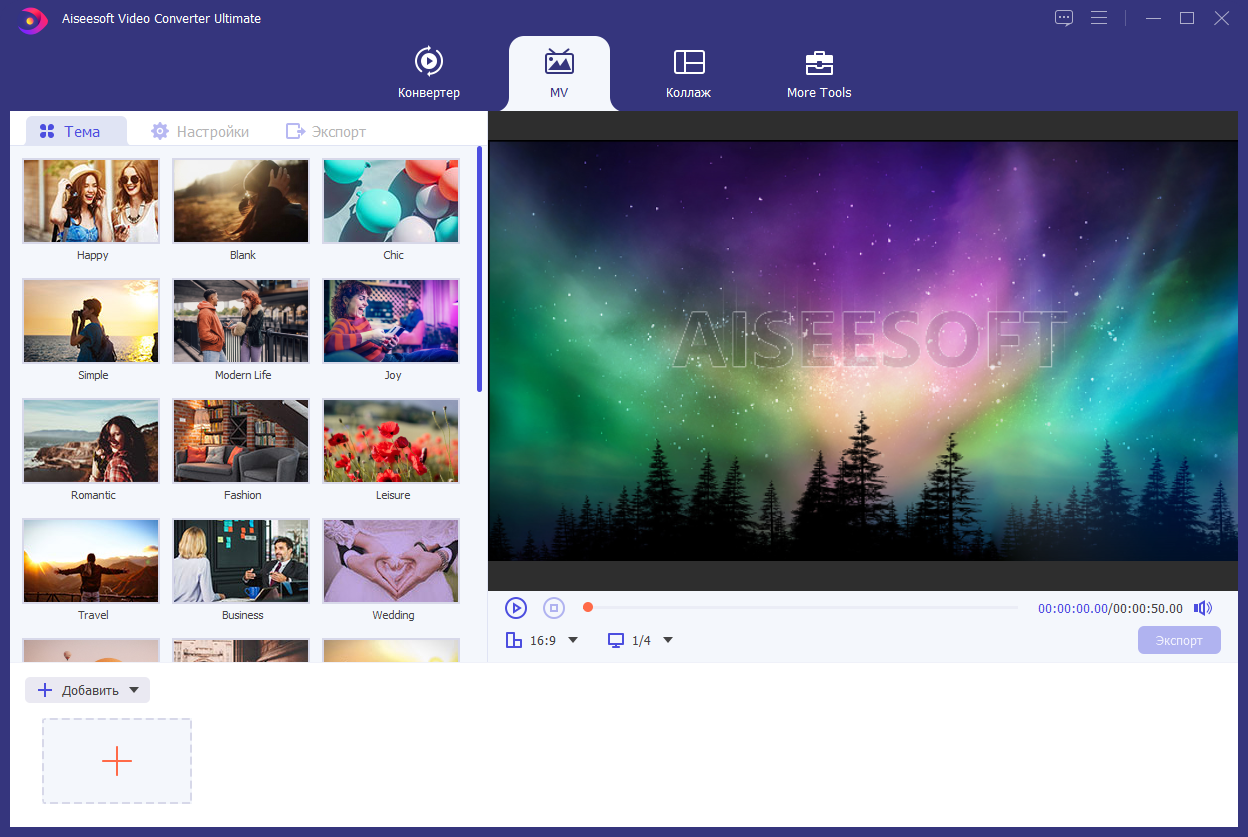Image resolution: width=1248 pixels, height=837 pixels.
Task: Open the Конвертер tab icon
Action: (429, 62)
